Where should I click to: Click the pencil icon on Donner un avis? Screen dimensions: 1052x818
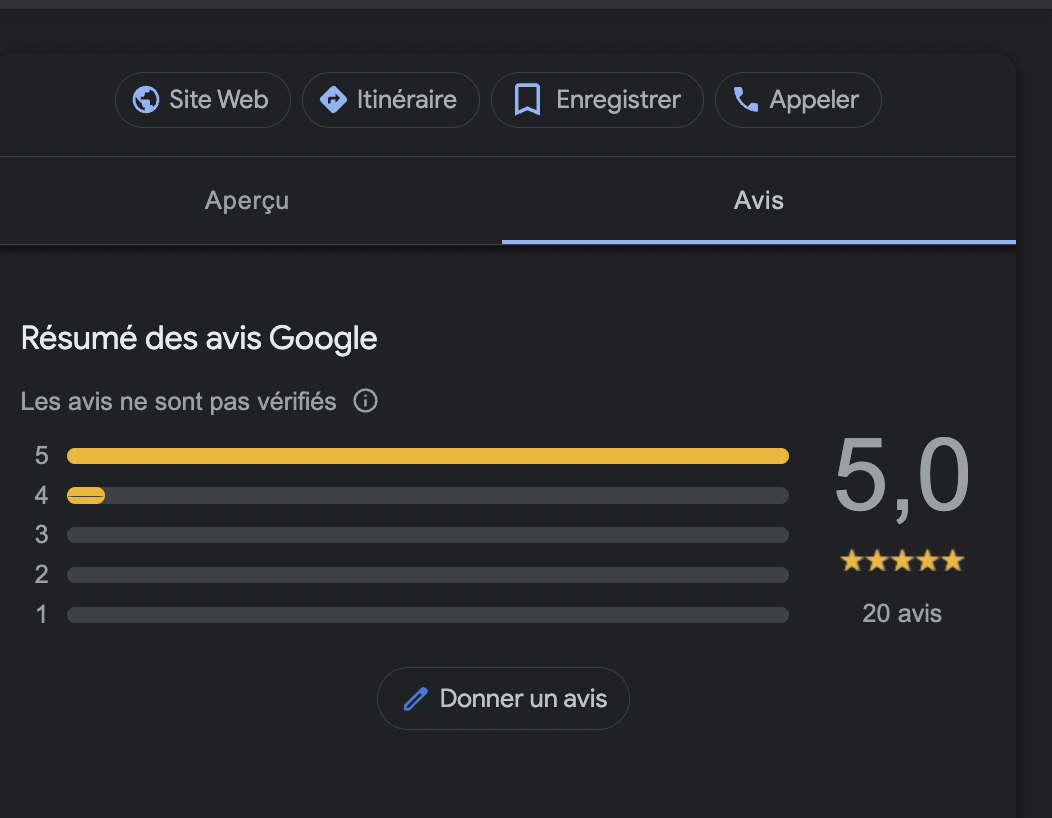[x=416, y=698]
